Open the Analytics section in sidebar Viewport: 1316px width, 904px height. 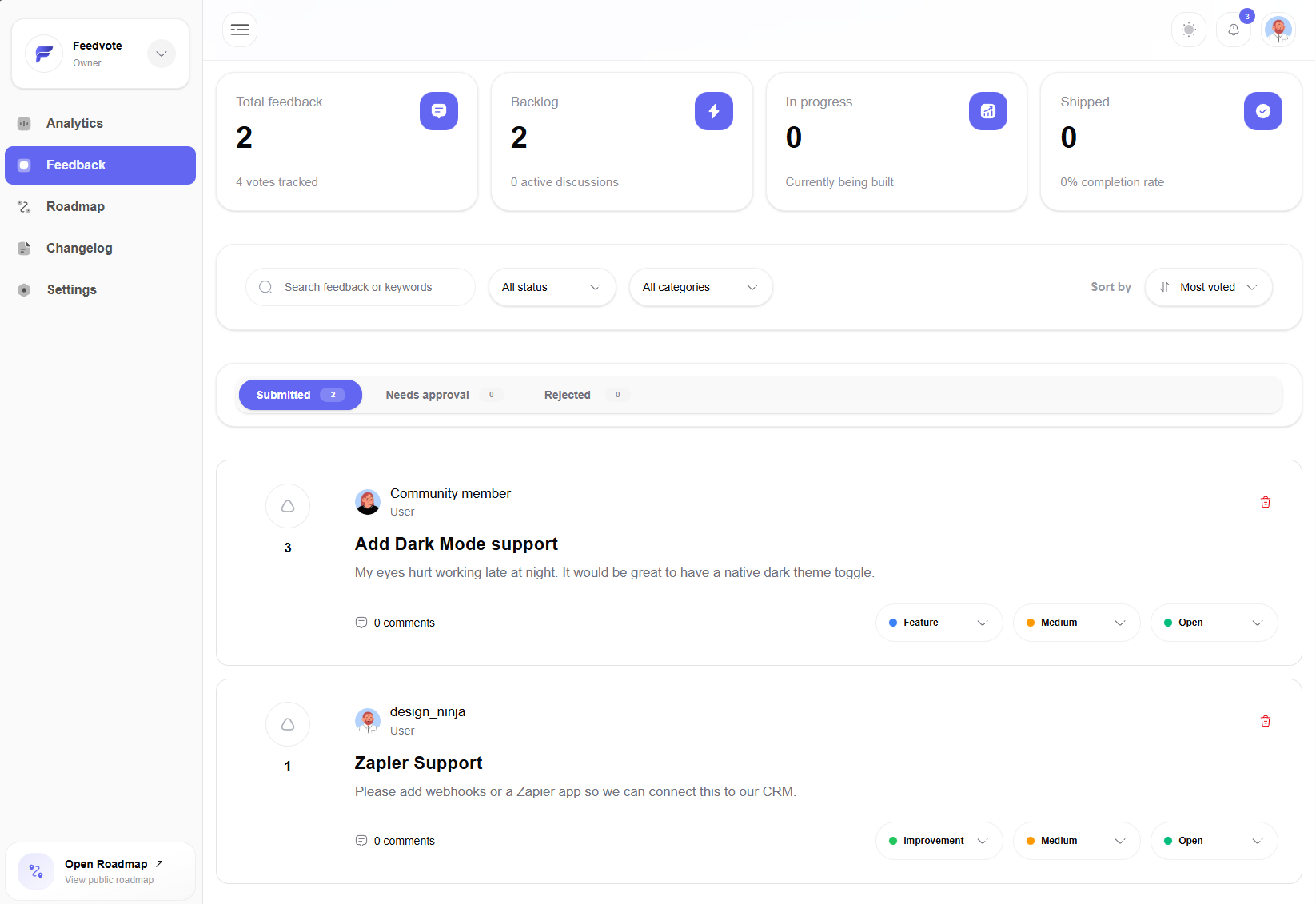[74, 123]
